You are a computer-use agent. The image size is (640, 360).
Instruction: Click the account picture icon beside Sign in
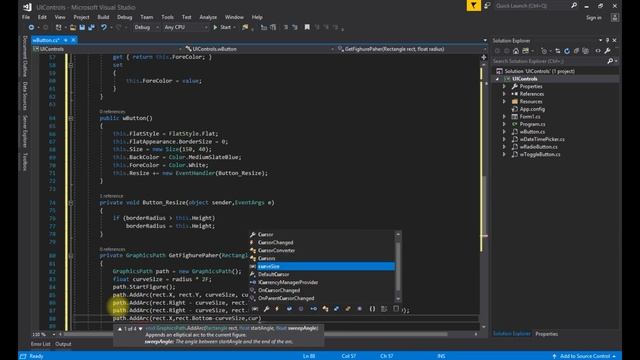615,18
